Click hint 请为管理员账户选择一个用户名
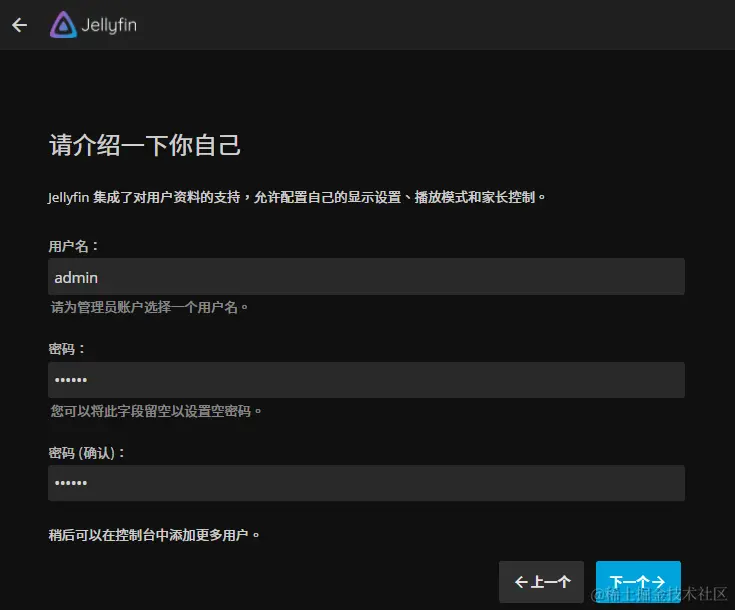The image size is (735, 610). click(149, 307)
